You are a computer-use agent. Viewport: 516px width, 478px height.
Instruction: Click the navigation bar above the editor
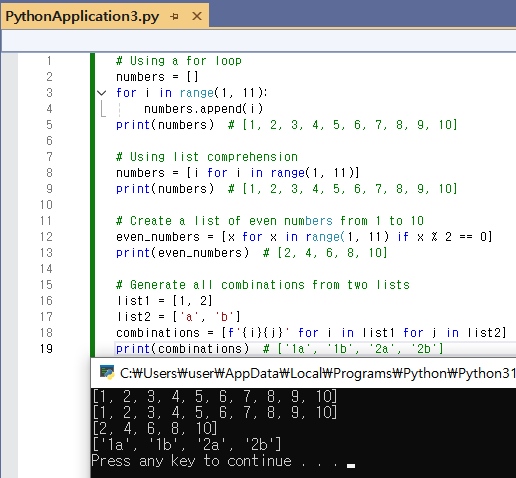(x=259, y=41)
